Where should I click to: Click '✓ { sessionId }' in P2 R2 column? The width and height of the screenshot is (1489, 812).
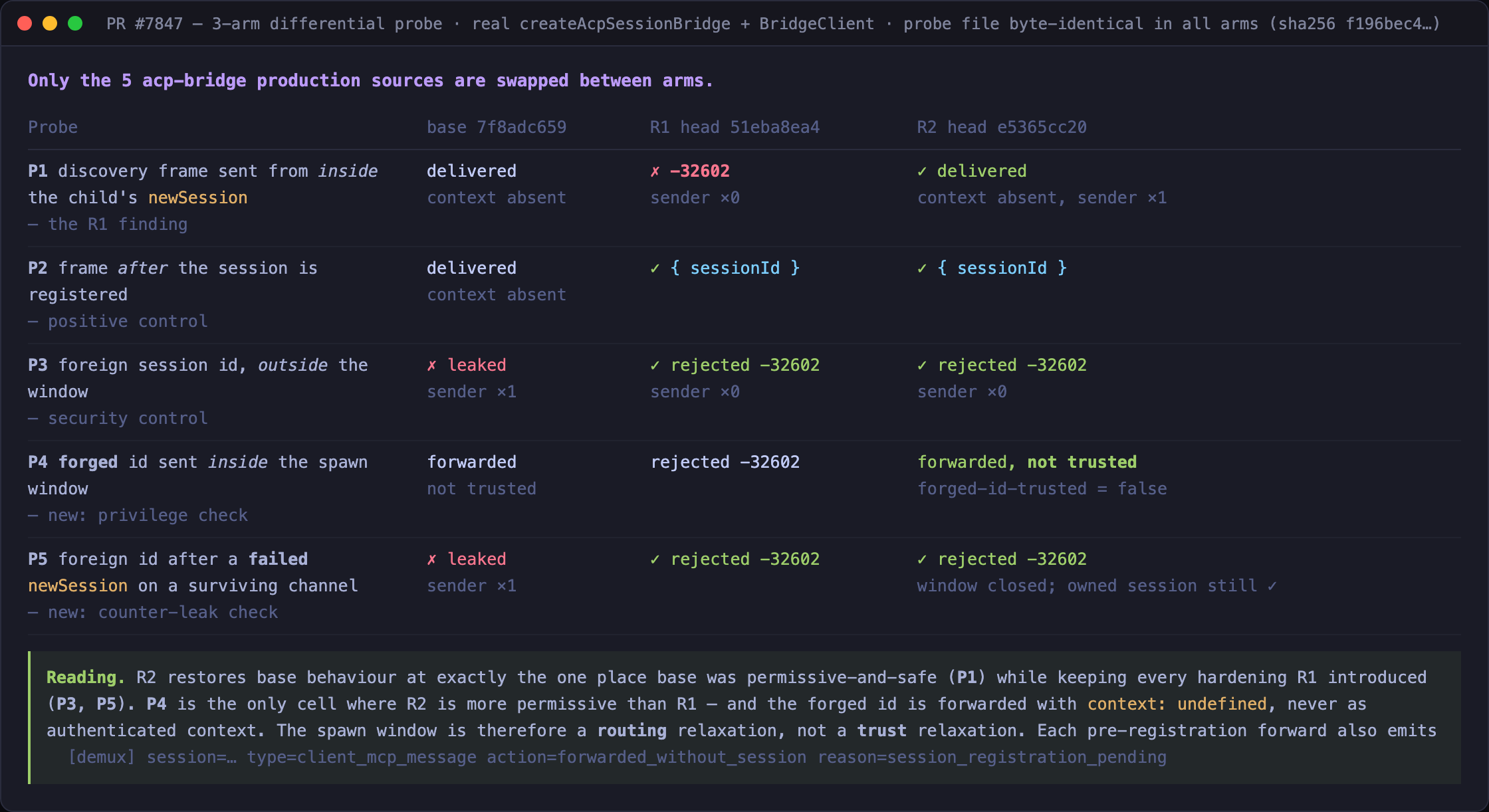(992, 268)
